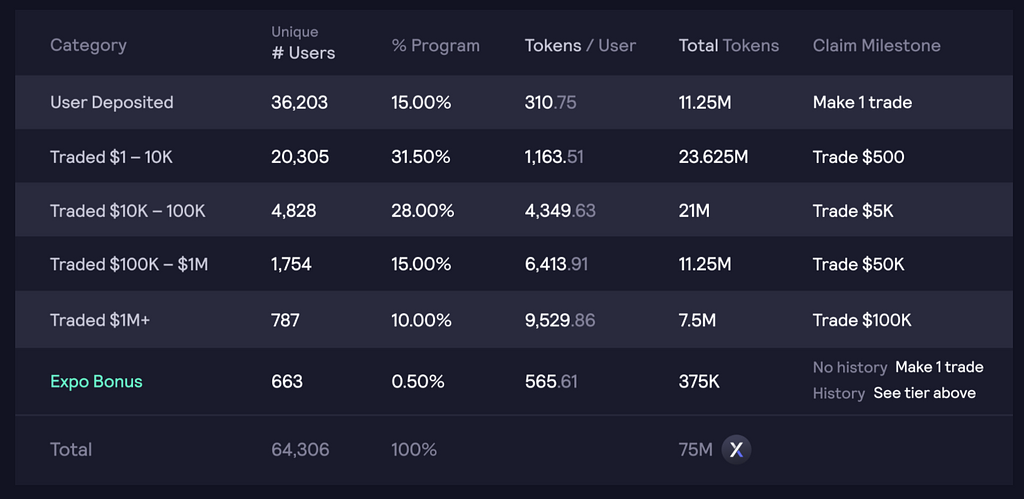Click the % Program column header

[436, 46]
